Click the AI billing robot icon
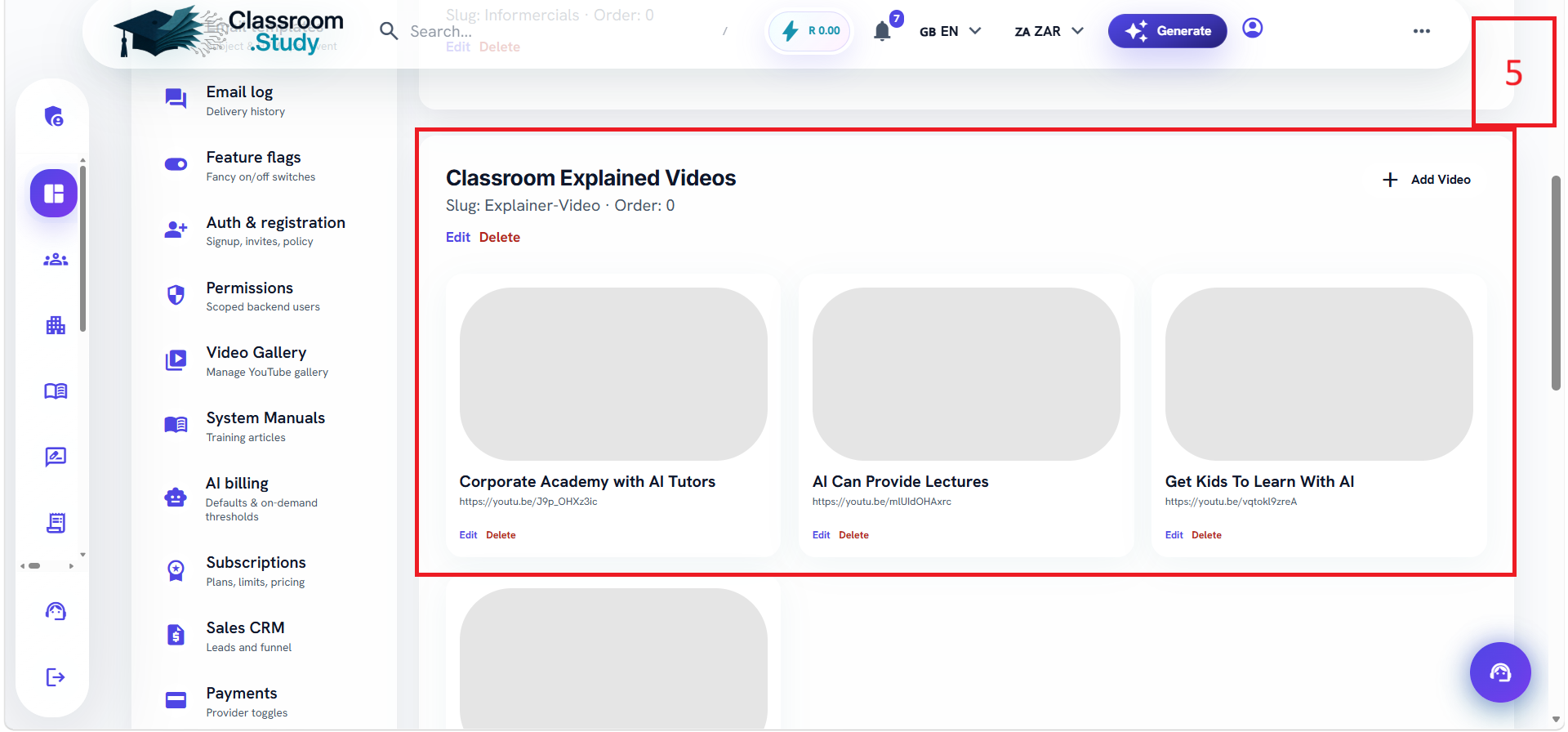This screenshot has height=732, width=1568. 176,497
